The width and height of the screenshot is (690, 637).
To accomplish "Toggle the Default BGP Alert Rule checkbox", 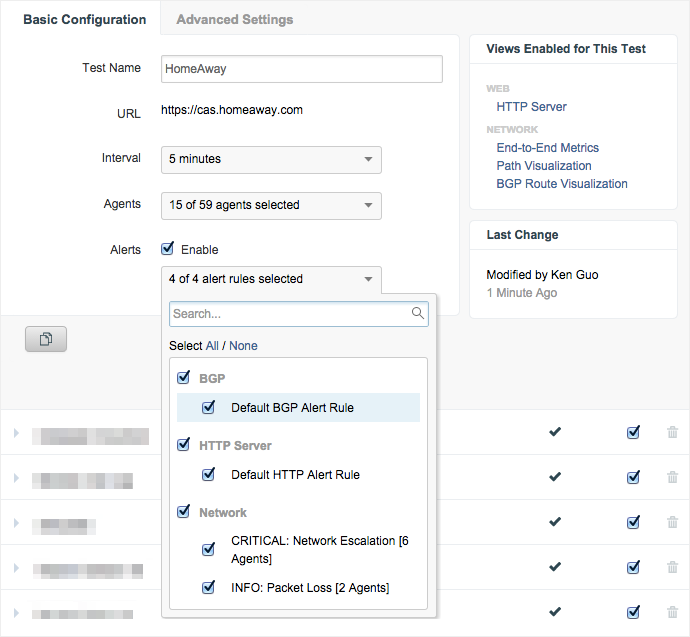I will (x=209, y=408).
